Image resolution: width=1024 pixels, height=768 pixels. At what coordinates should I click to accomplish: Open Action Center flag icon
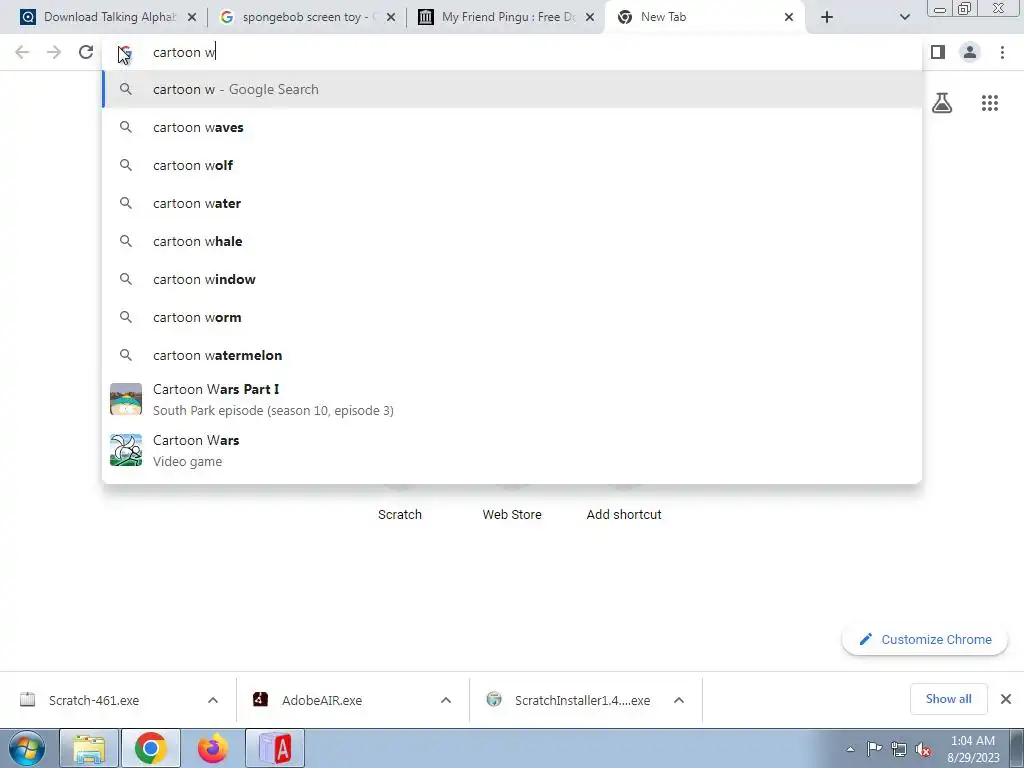(874, 749)
